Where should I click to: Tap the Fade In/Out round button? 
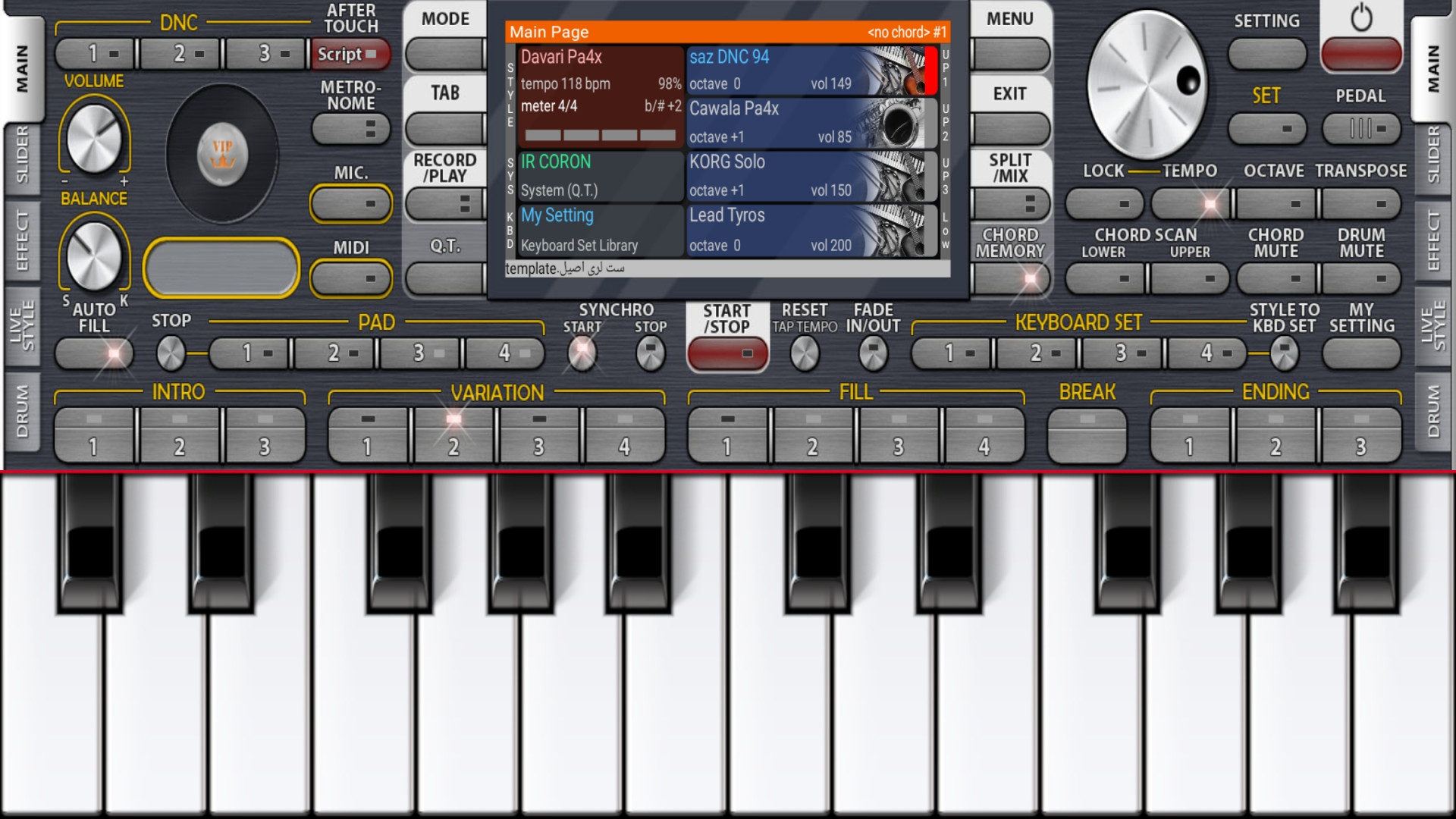(873, 353)
